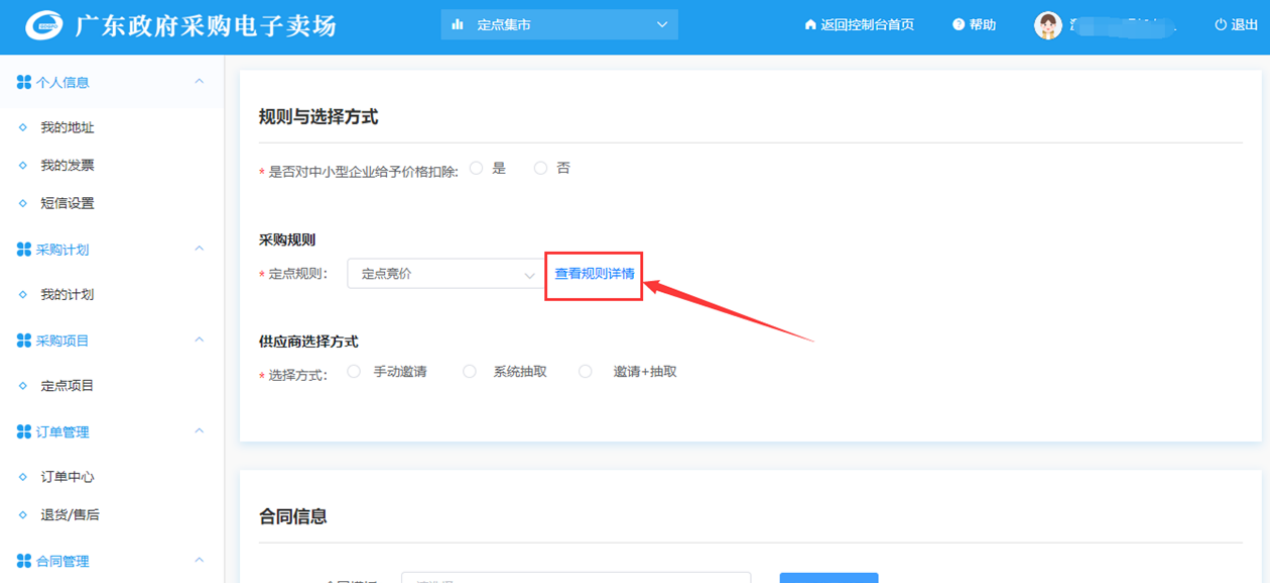Choose 邀请+抽取 supplier selection method
This screenshot has height=583, width=1270.
click(586, 371)
